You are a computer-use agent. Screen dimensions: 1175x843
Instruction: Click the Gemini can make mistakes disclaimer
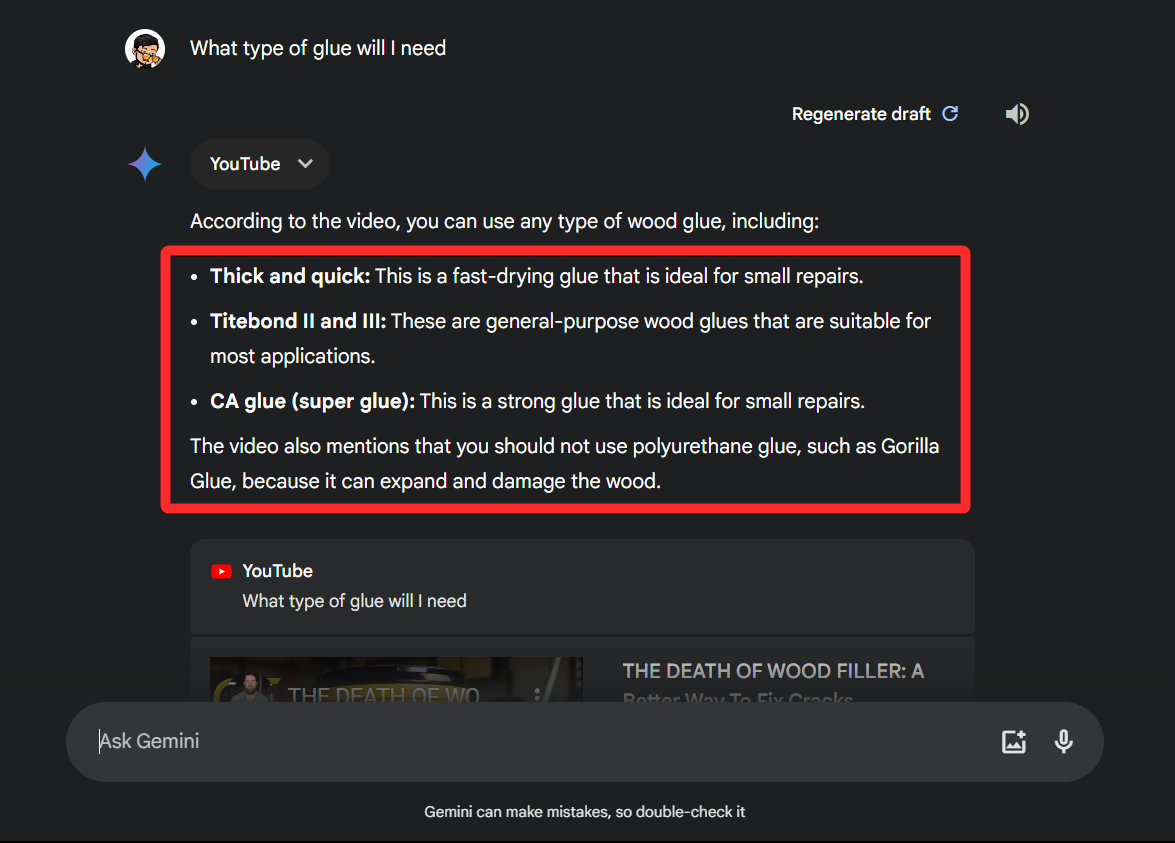(x=585, y=812)
